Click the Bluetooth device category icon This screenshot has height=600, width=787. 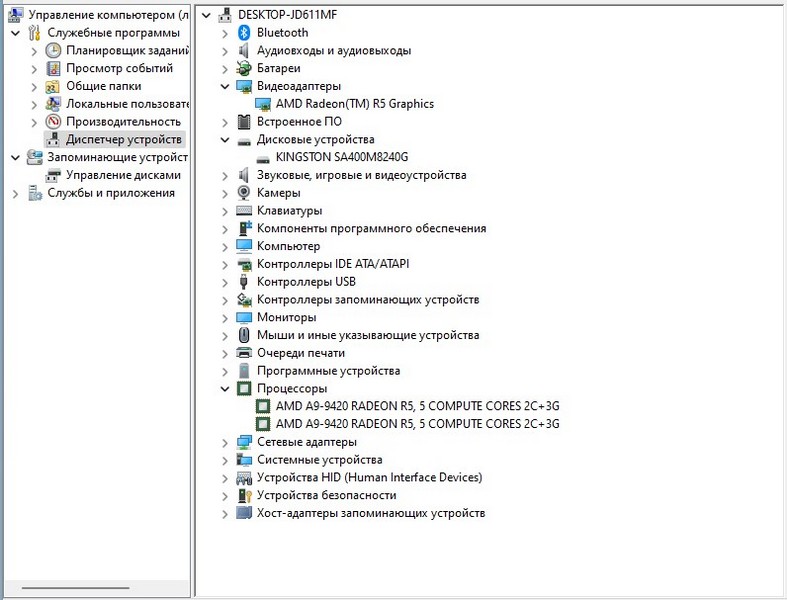(244, 33)
